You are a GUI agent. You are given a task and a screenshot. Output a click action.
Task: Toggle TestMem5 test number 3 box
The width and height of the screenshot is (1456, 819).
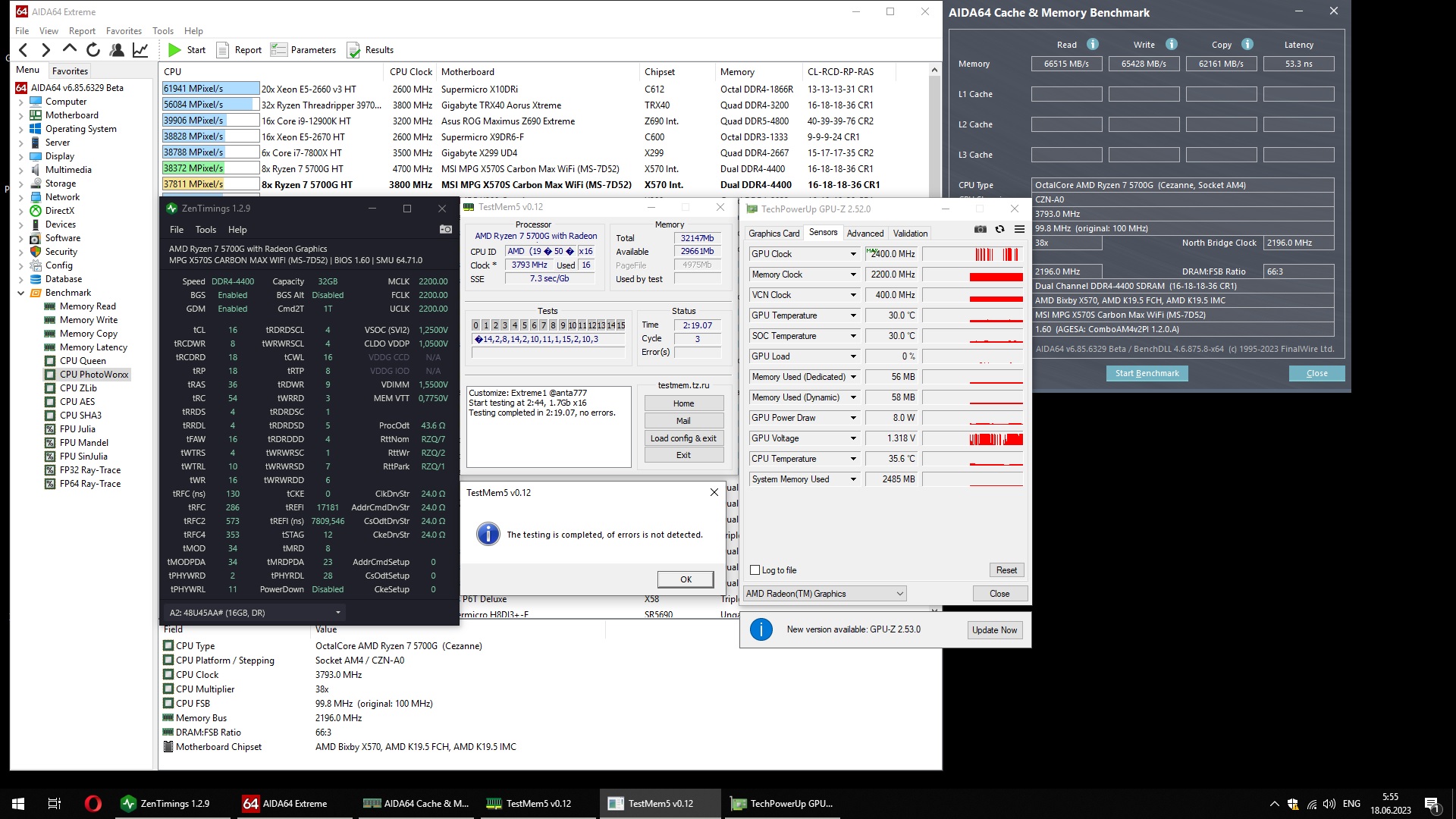504,325
